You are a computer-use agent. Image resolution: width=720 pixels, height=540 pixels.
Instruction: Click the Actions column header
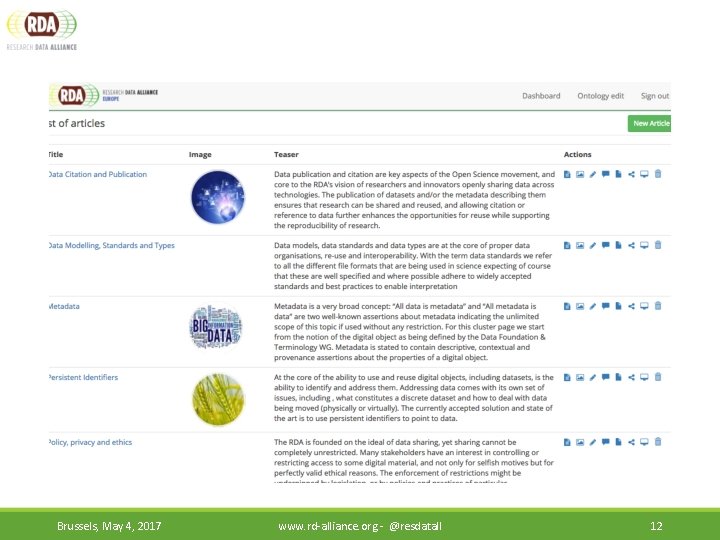click(x=577, y=154)
